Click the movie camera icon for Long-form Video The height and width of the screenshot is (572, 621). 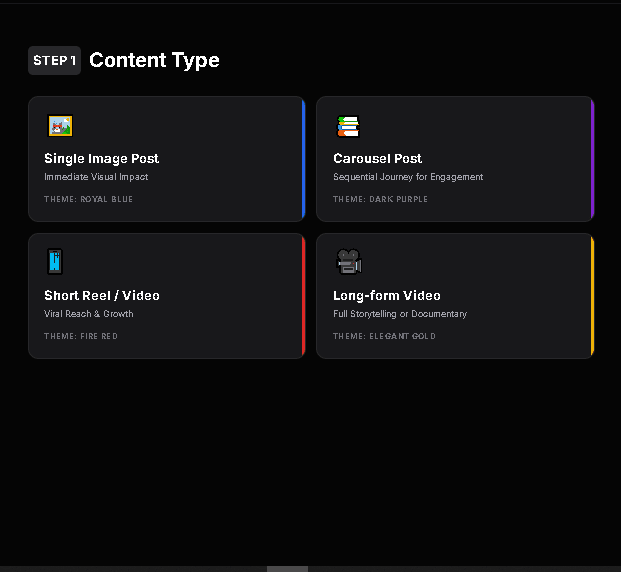[348, 262]
